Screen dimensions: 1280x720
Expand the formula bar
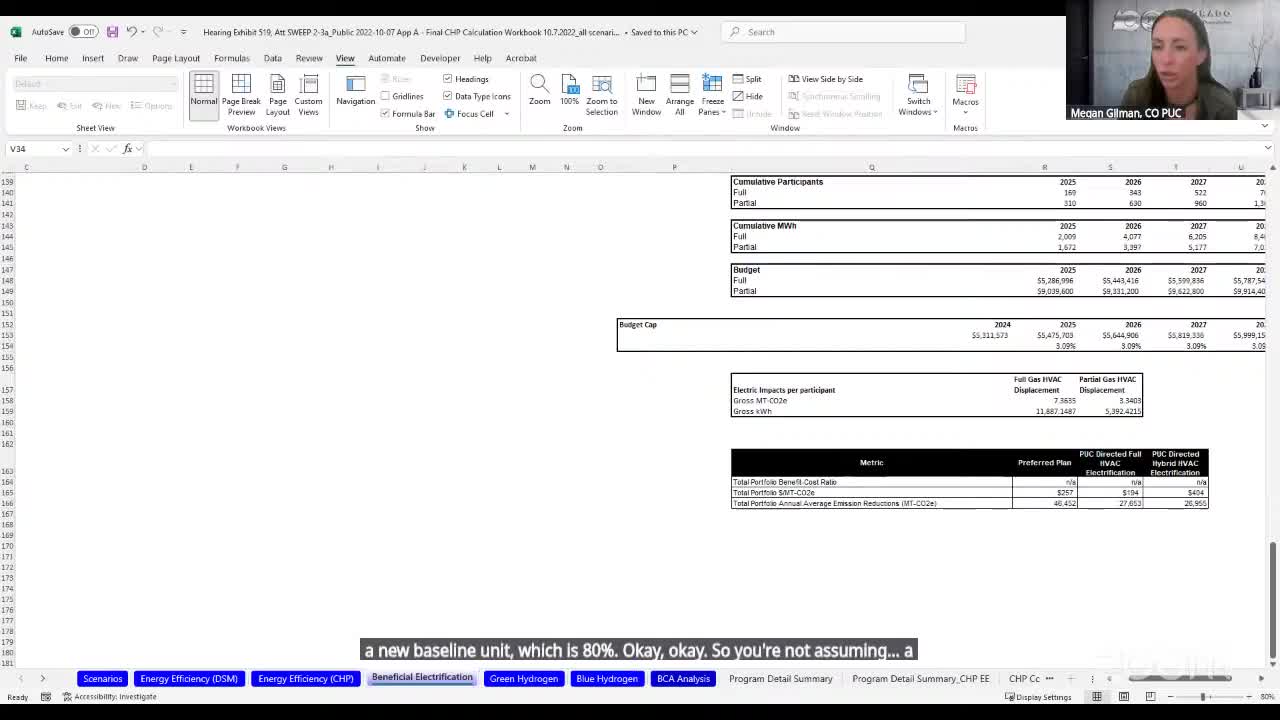1267,149
